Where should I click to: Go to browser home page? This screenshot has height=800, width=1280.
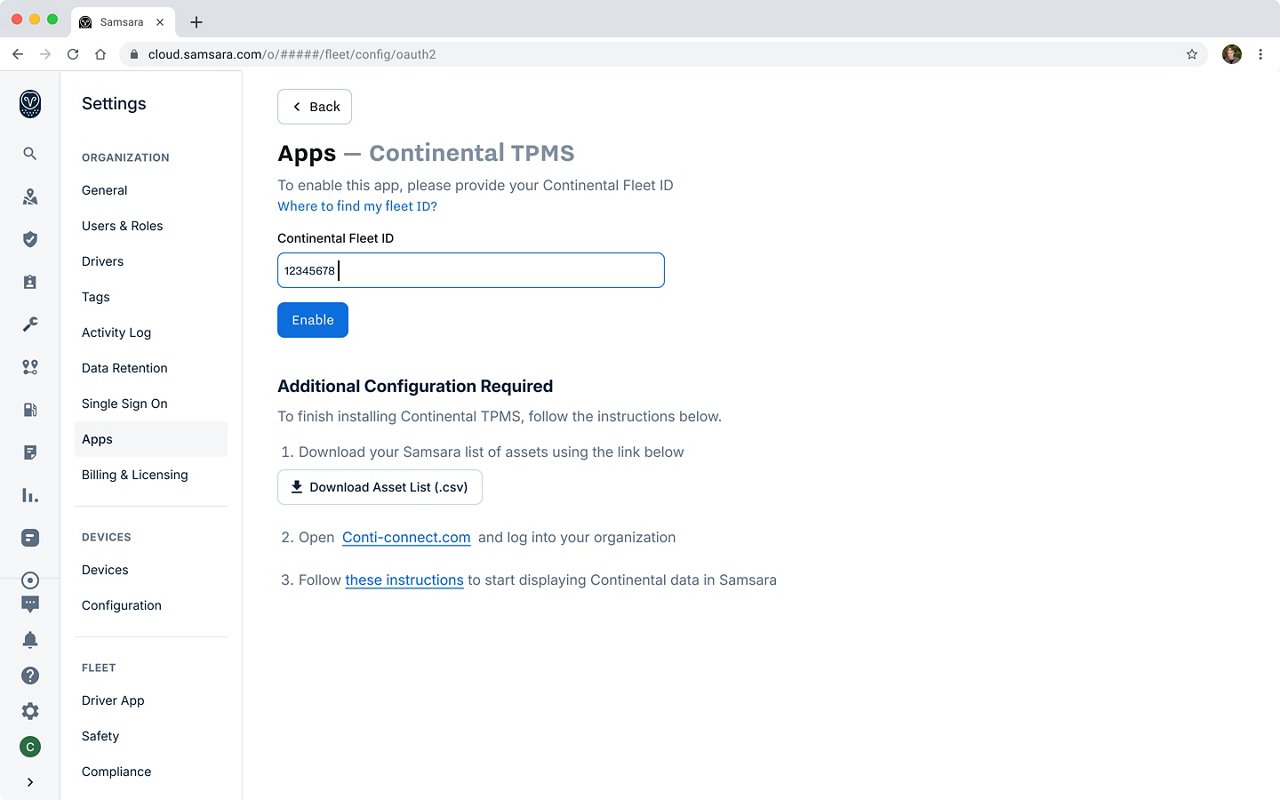(100, 54)
